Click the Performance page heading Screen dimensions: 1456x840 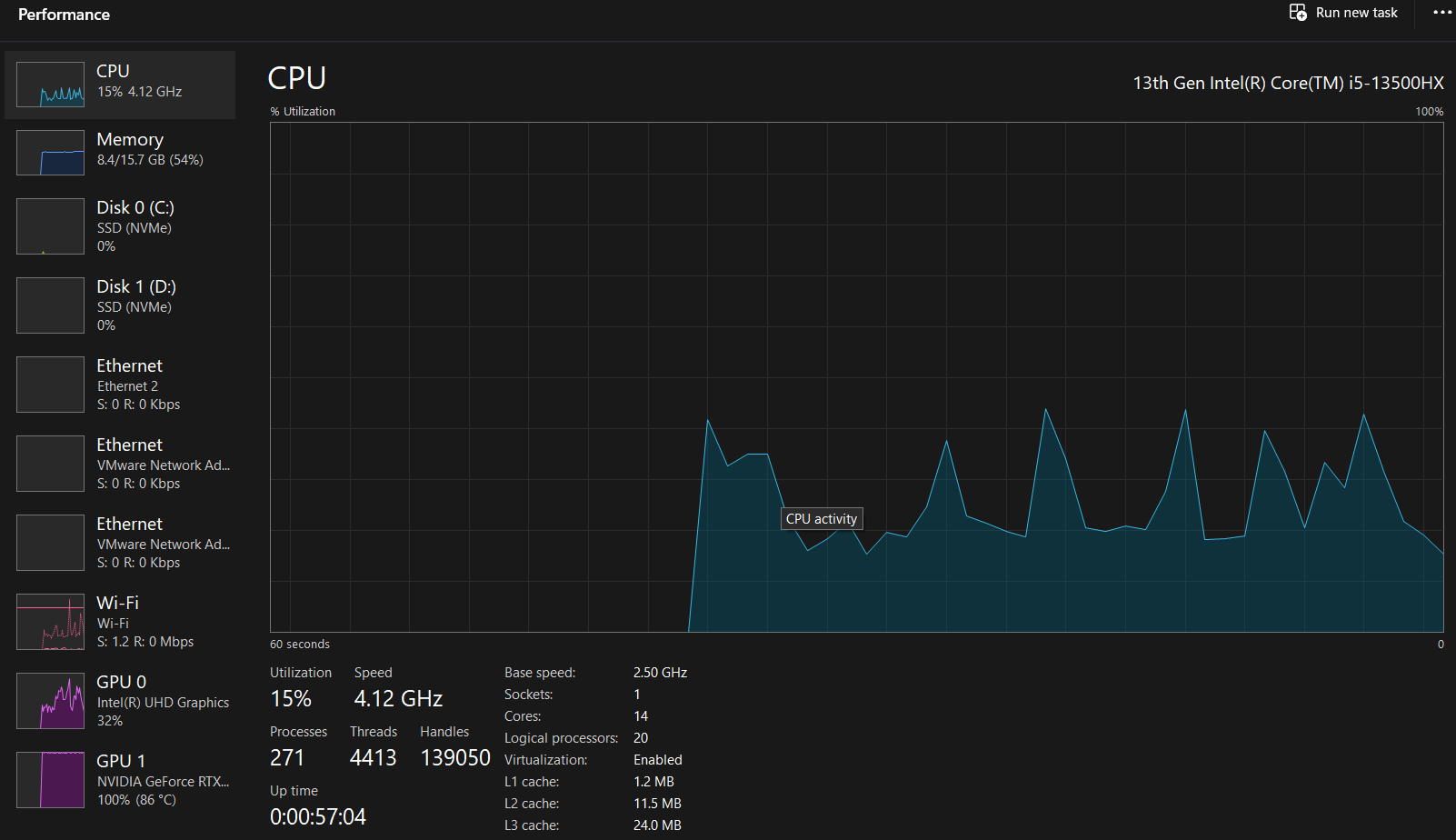[x=64, y=15]
